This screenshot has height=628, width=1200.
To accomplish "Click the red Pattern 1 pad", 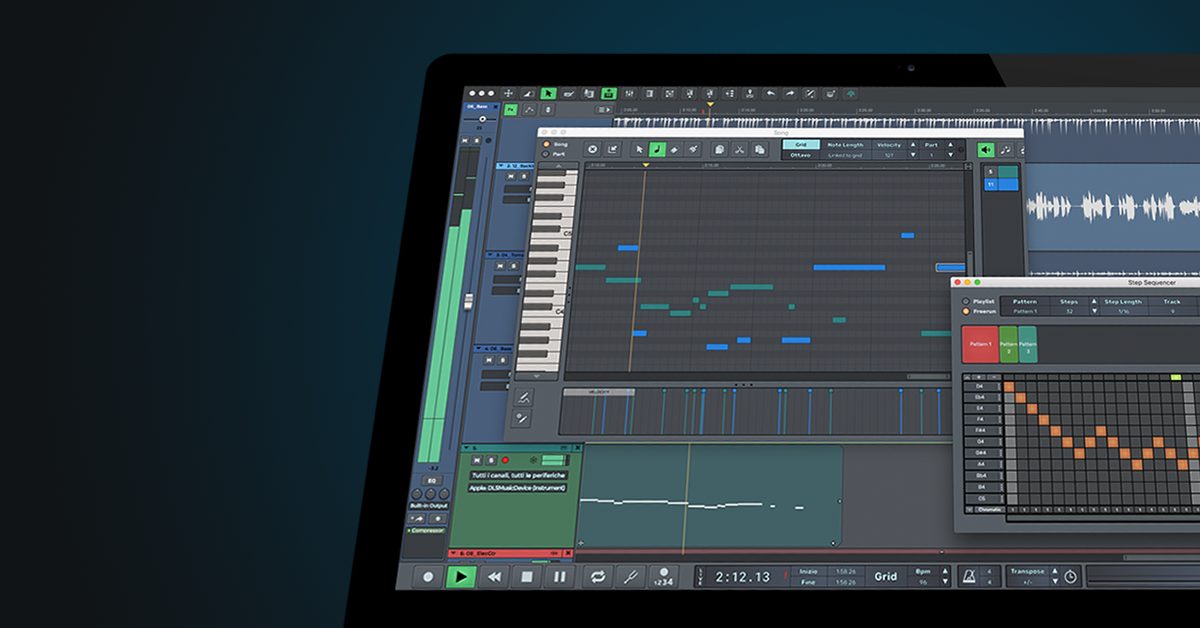I will click(x=980, y=342).
